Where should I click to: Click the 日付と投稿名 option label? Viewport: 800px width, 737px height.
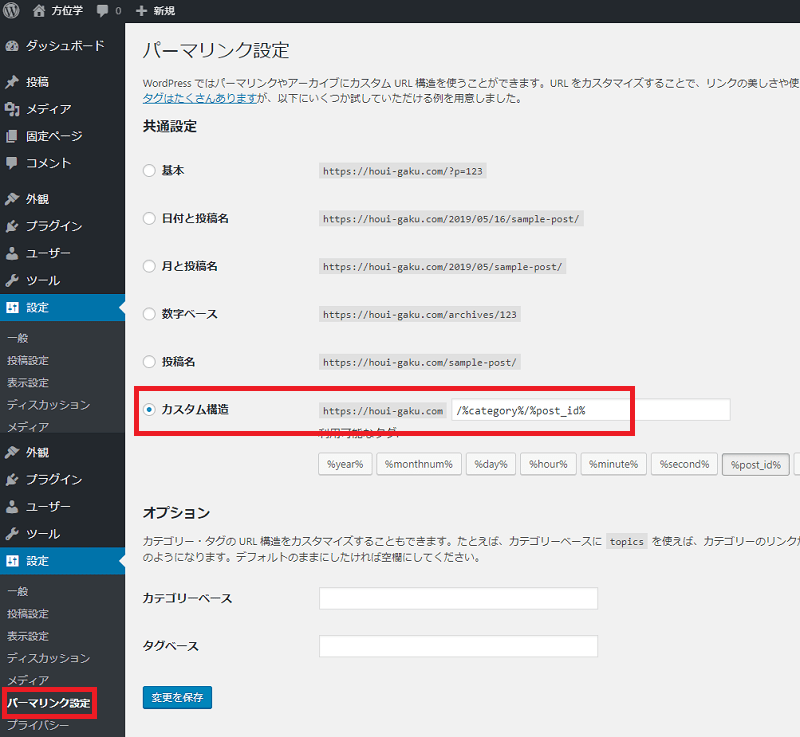pyautogui.click(x=195, y=218)
